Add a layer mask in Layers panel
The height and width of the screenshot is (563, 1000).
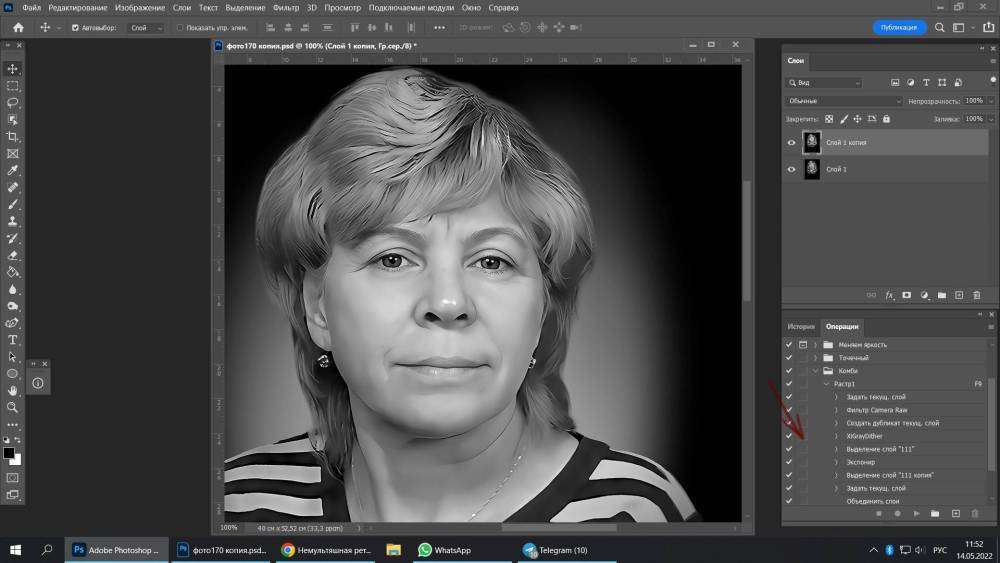(x=907, y=295)
